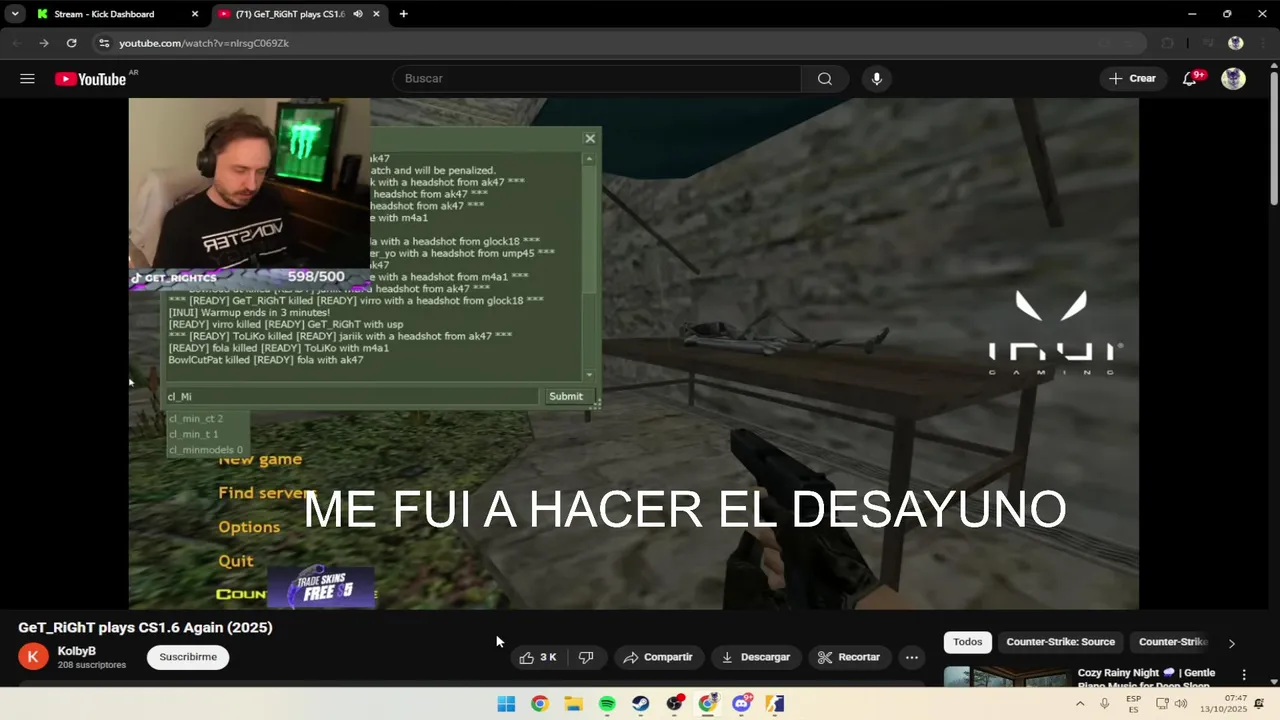Open more actions ellipsis menu
1280x720 pixels.
(911, 657)
